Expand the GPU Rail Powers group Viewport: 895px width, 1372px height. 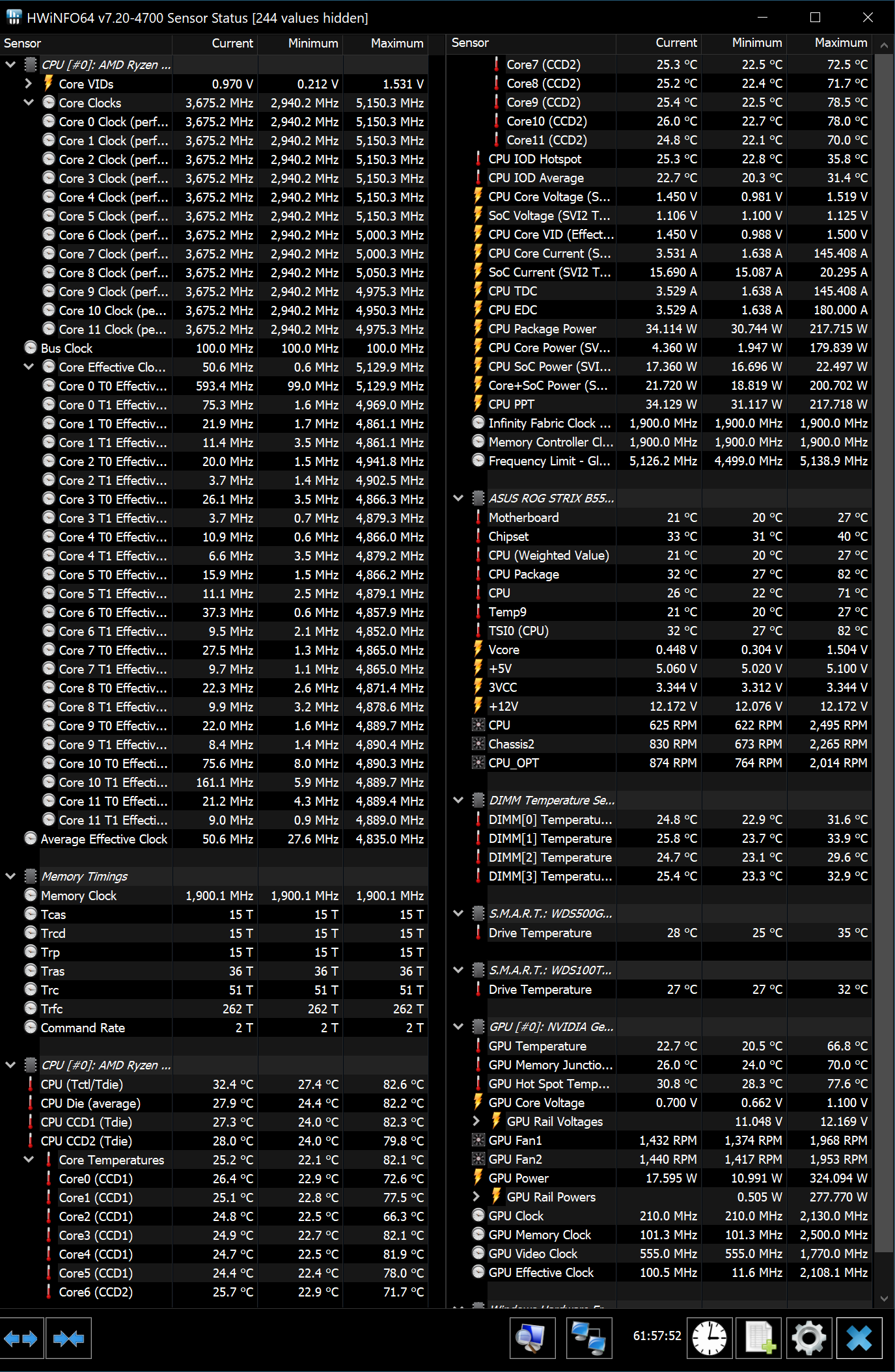click(476, 1196)
